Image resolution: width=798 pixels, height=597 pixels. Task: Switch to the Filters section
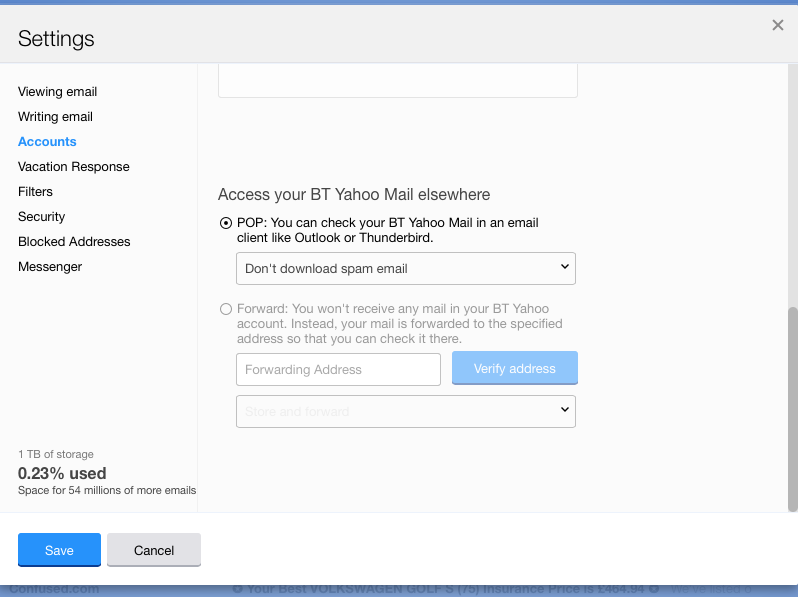coord(35,192)
